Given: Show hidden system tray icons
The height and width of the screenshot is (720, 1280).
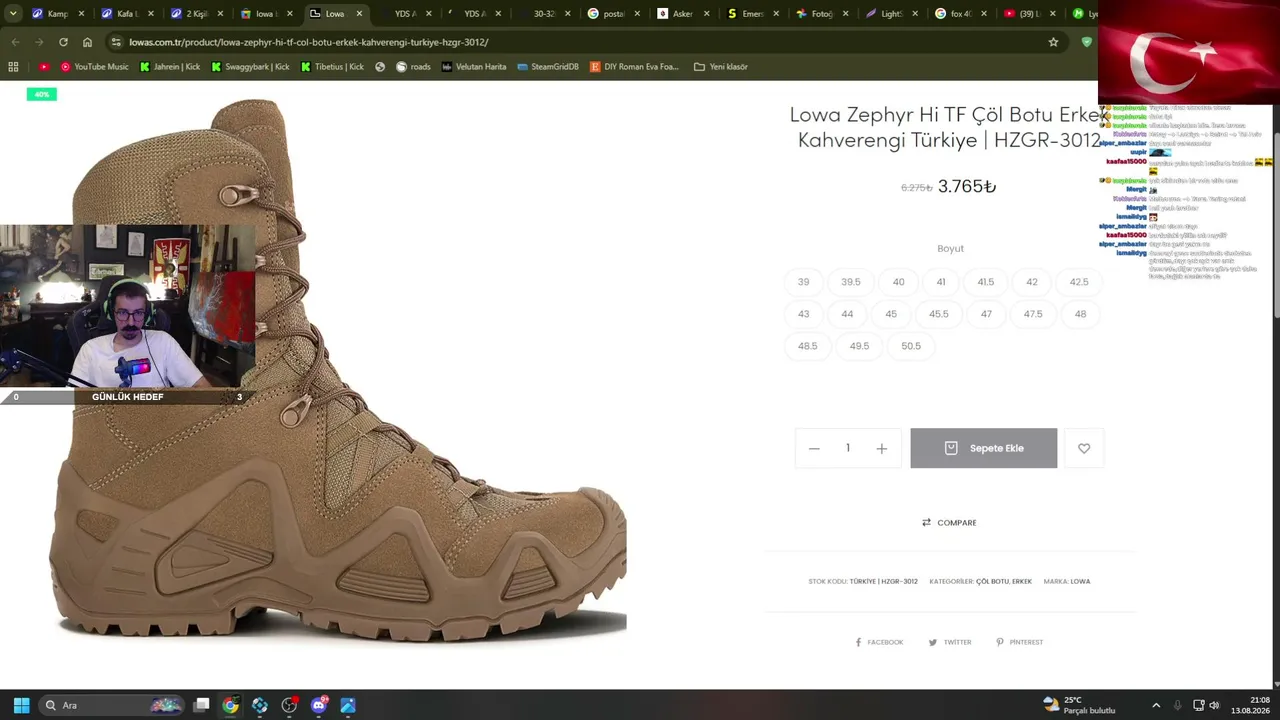Looking at the screenshot, I should point(1157,705).
